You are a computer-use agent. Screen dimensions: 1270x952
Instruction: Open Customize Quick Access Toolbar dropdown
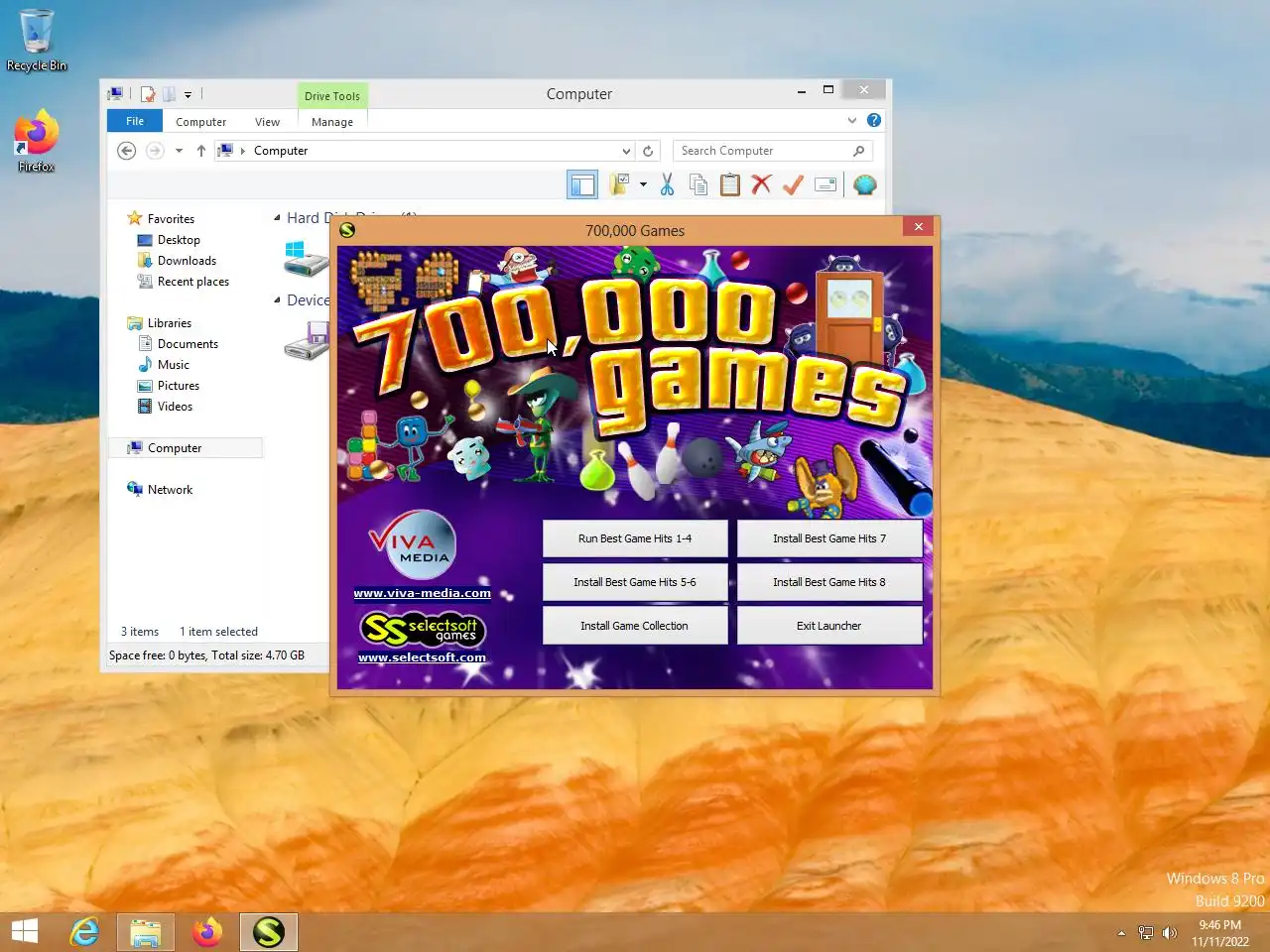(x=188, y=95)
